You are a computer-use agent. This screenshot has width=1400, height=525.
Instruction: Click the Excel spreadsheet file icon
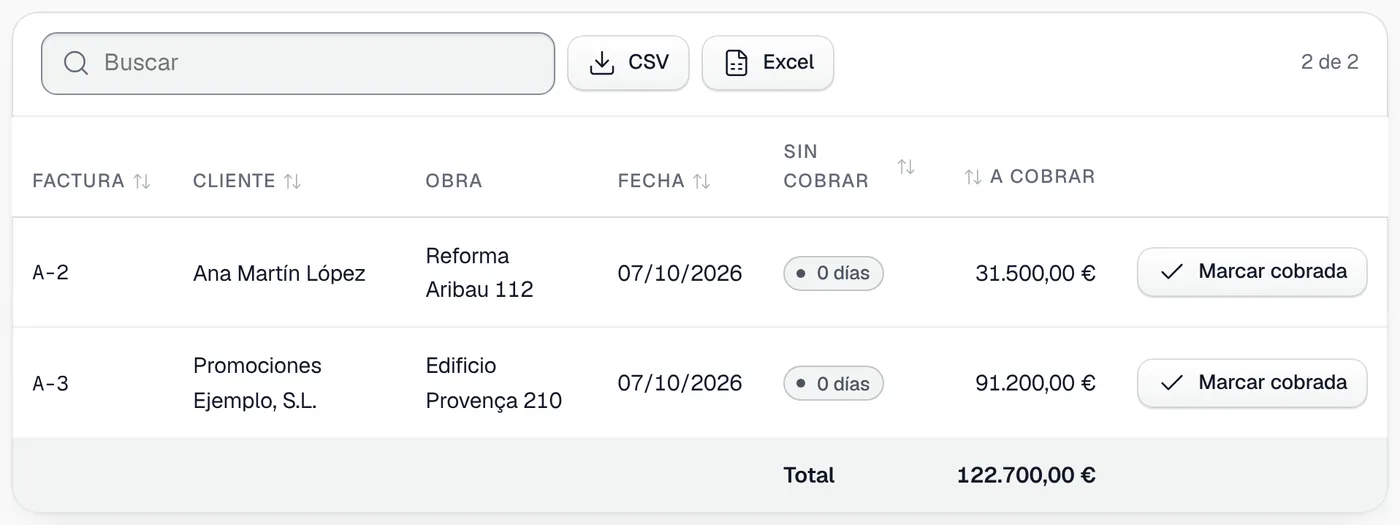tap(736, 63)
